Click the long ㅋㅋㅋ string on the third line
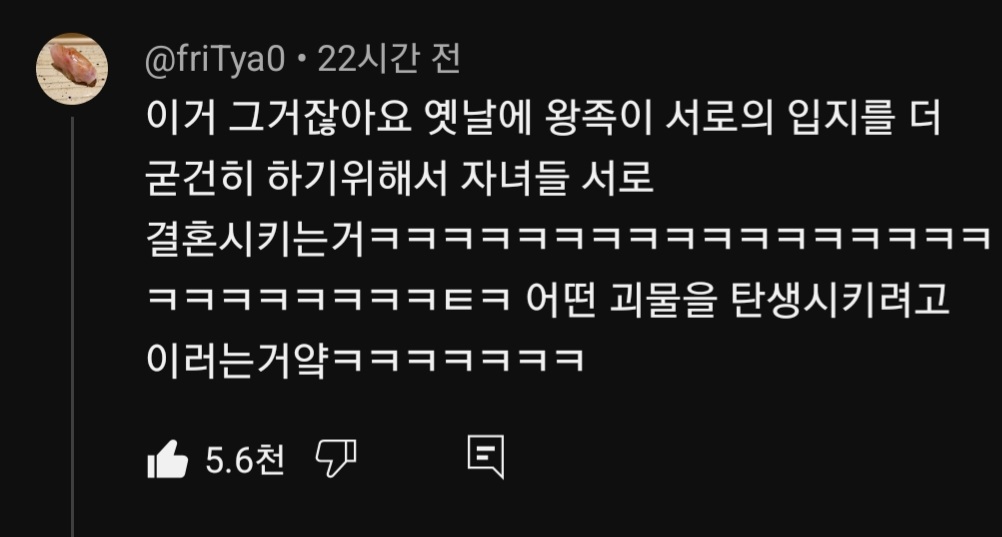The height and width of the screenshot is (537, 1002). (678, 240)
